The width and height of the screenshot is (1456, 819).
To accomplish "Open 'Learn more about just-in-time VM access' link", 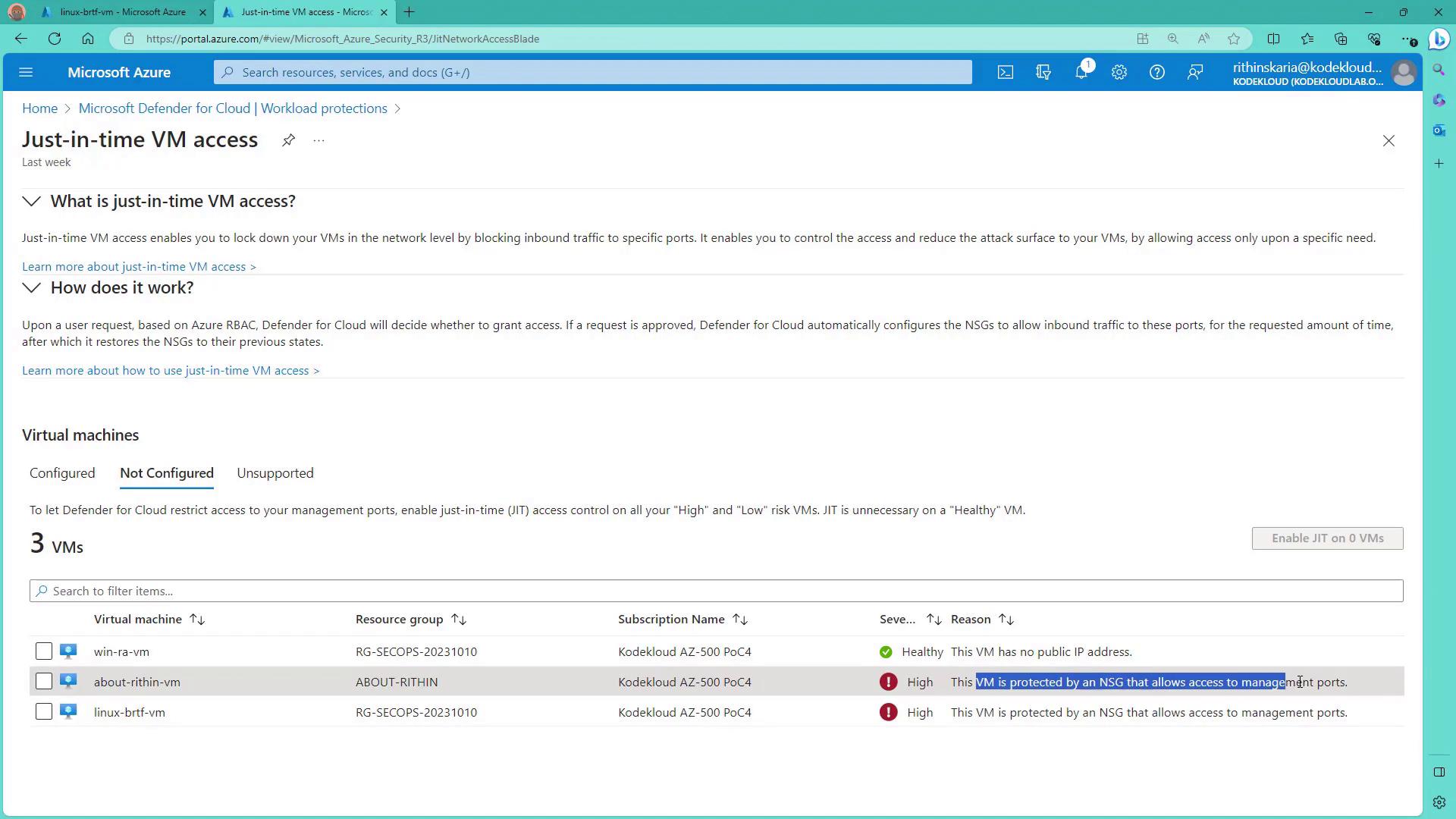I will (x=139, y=266).
